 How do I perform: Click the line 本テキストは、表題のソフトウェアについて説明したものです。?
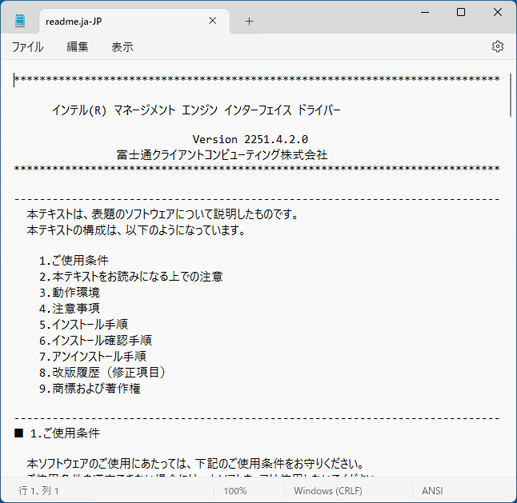162,214
